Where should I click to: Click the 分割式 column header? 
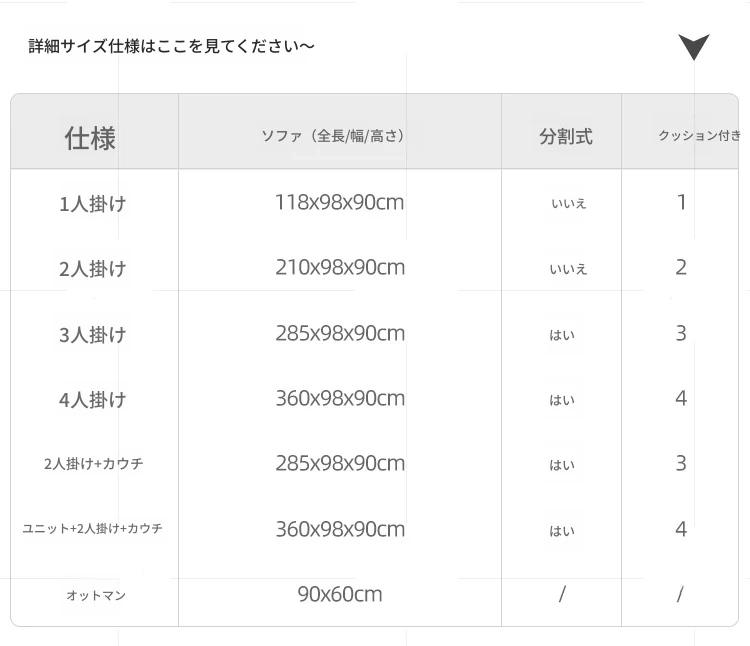(566, 137)
